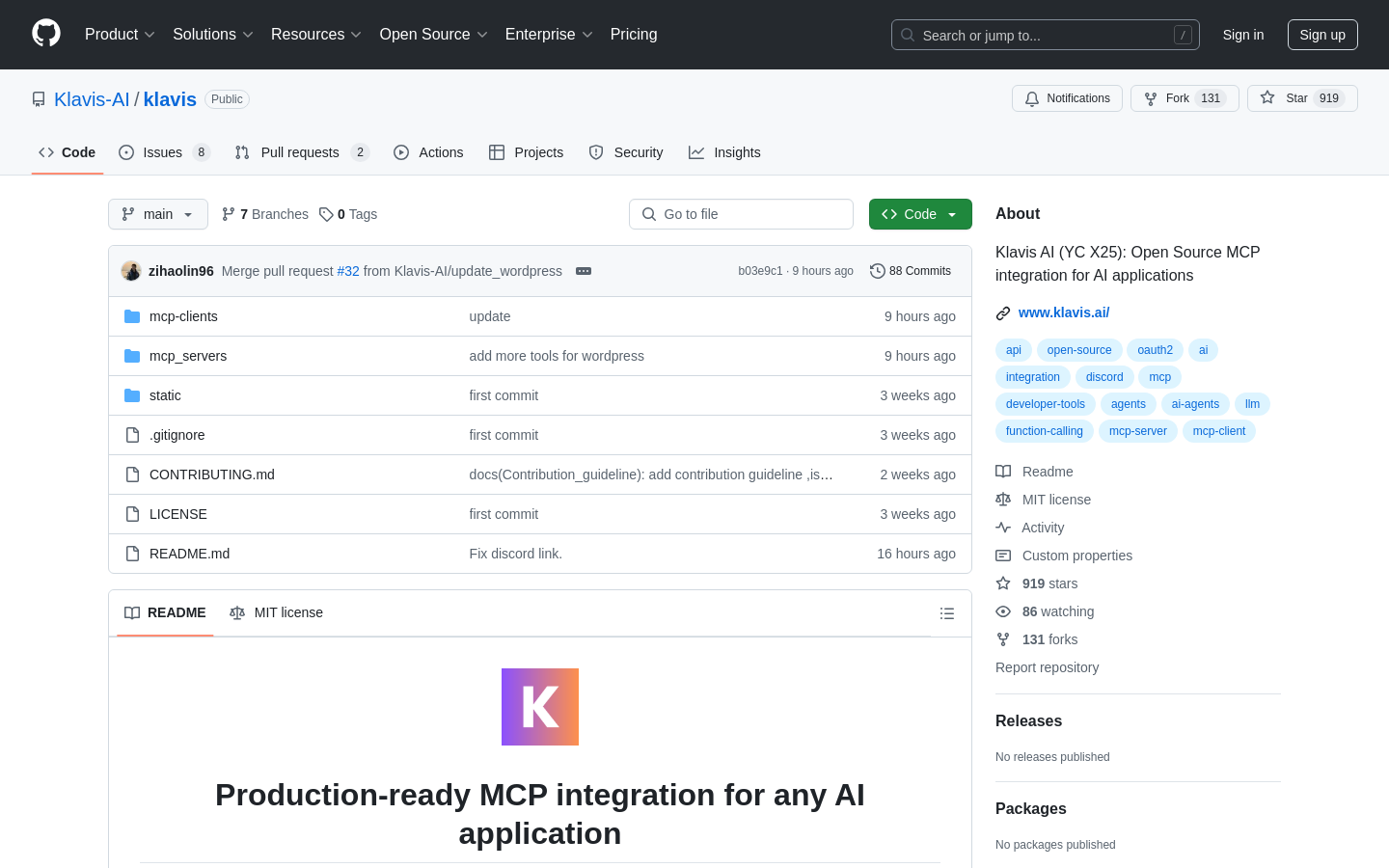The width and height of the screenshot is (1389, 868).
Task: Open the main branch selector dropdown
Action: (x=158, y=214)
